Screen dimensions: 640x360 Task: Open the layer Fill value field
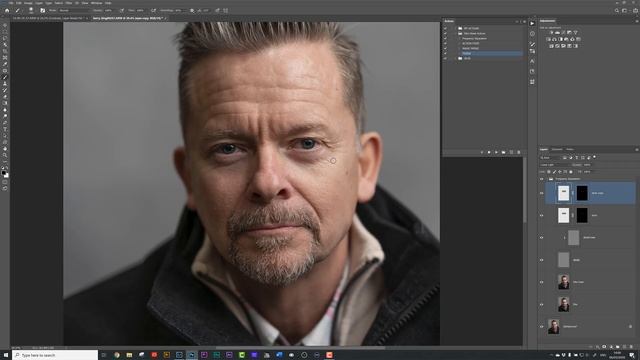tap(587, 172)
